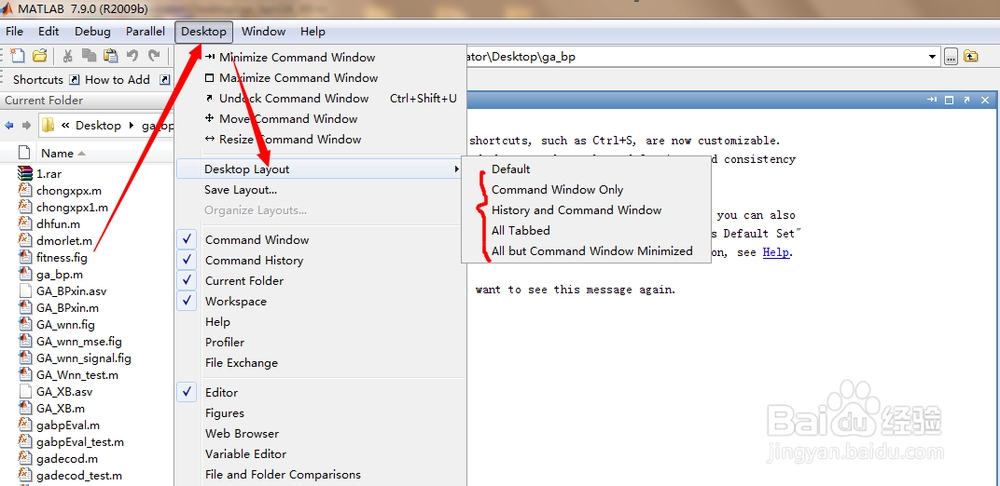Click Desktop in folder path breadcrumb
Image resolution: width=1000 pixels, height=486 pixels.
click(x=98, y=126)
